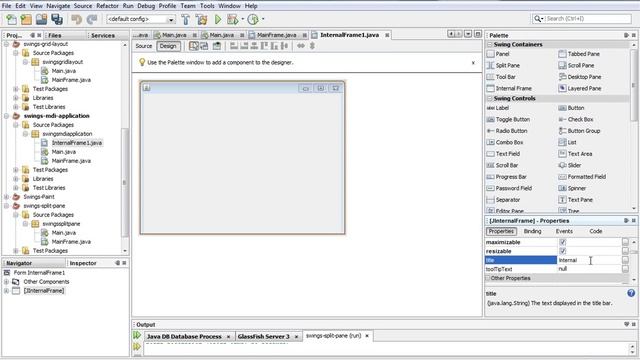Switch to the Inspector tab
Screen dimensions: 640x360
tap(83, 263)
